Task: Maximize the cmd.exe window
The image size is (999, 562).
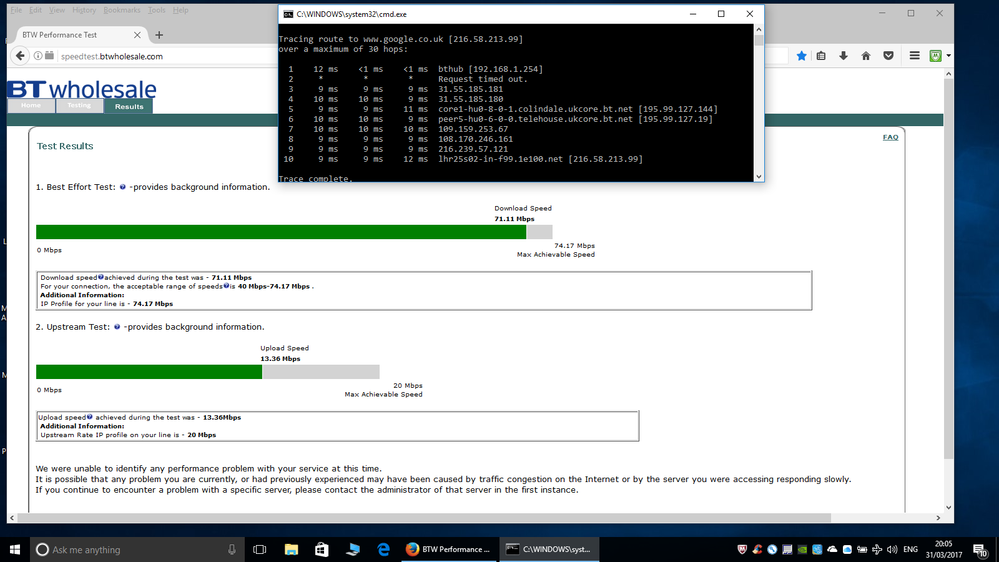Action: pos(721,14)
